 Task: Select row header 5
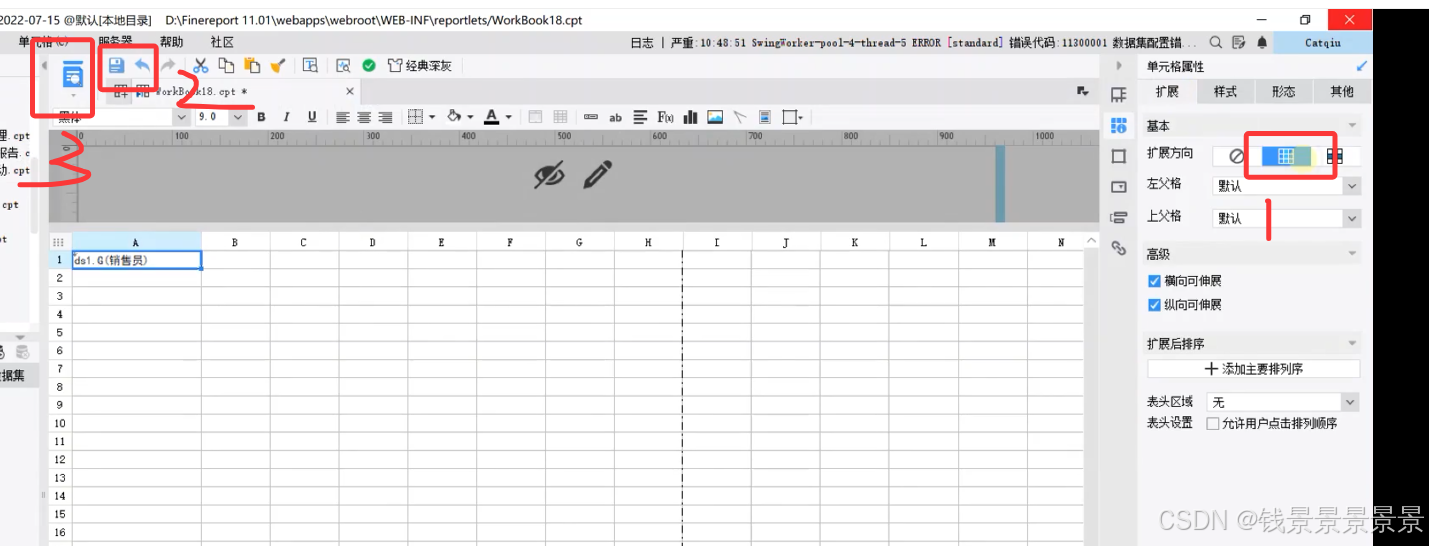[x=60, y=332]
